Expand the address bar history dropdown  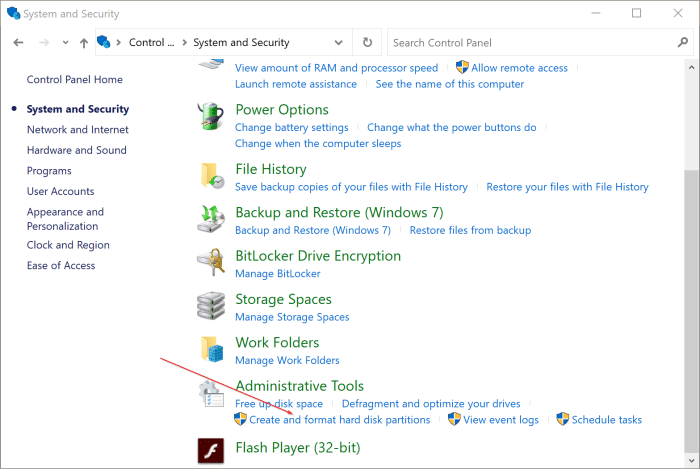[x=338, y=43]
